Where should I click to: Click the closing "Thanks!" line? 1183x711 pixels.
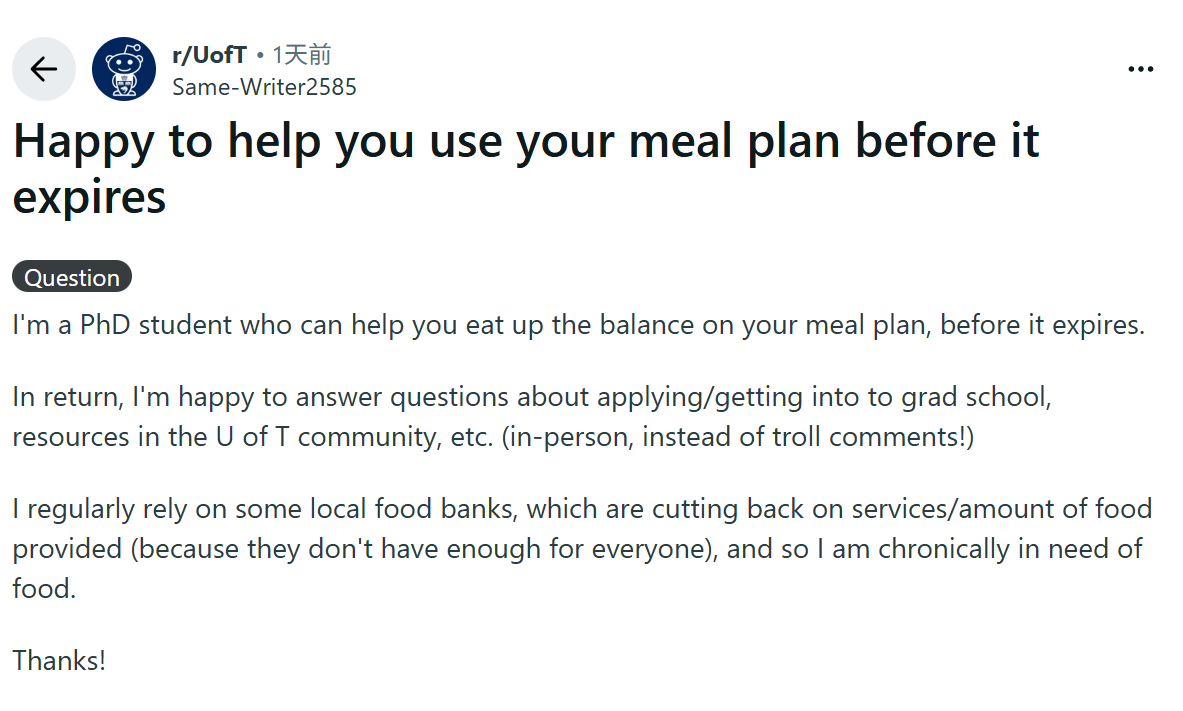59,660
